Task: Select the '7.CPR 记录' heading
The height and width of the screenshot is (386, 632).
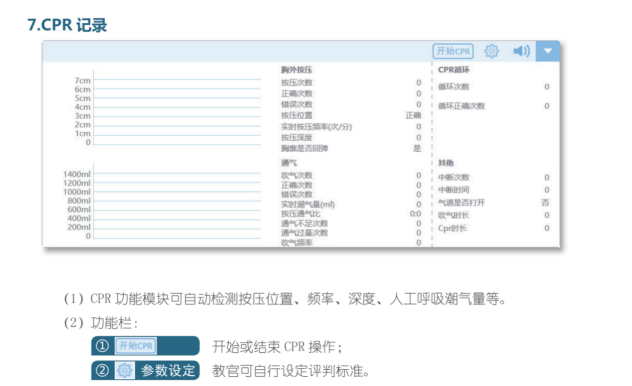Action: [x=67, y=25]
